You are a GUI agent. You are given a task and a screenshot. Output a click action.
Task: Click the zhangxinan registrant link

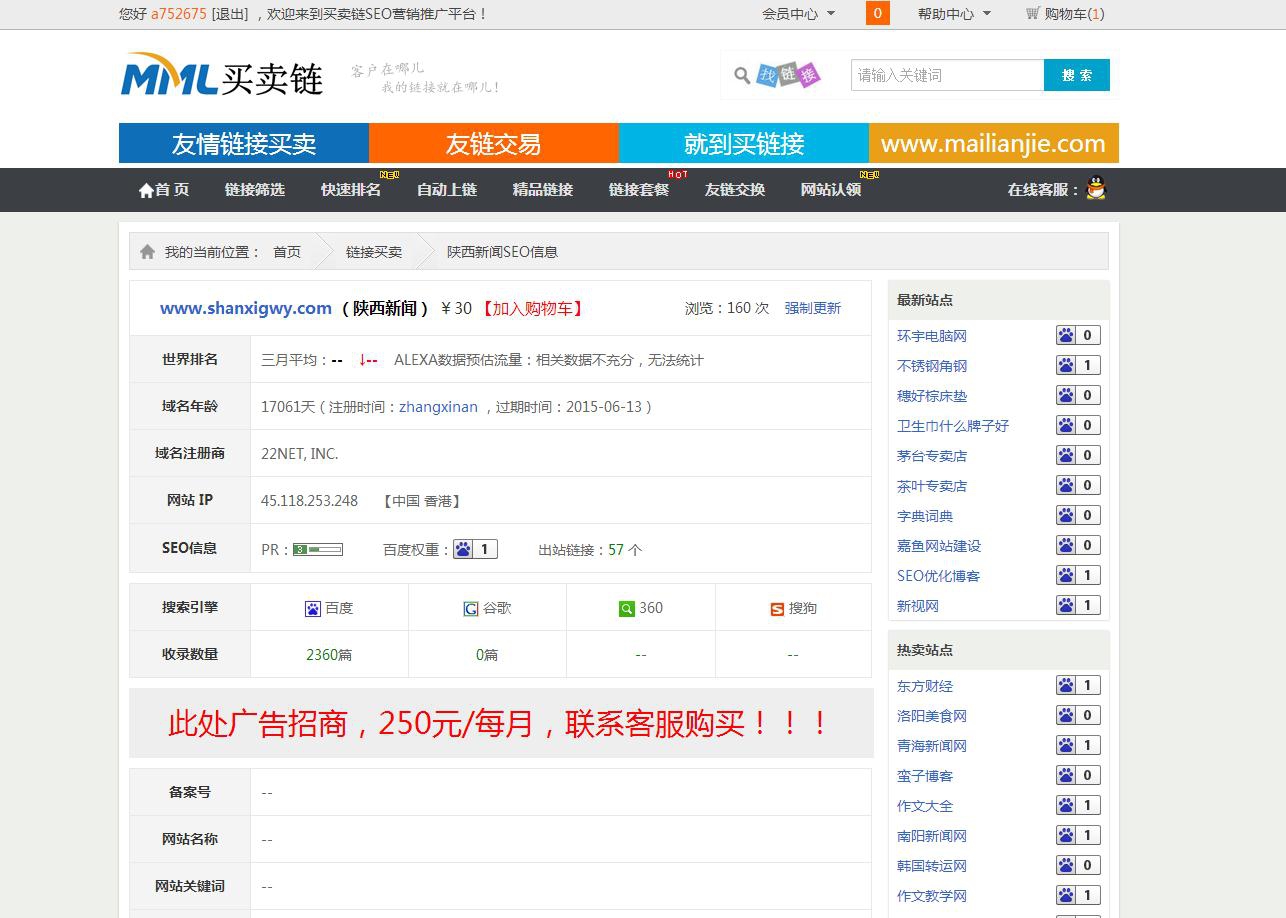click(x=438, y=407)
